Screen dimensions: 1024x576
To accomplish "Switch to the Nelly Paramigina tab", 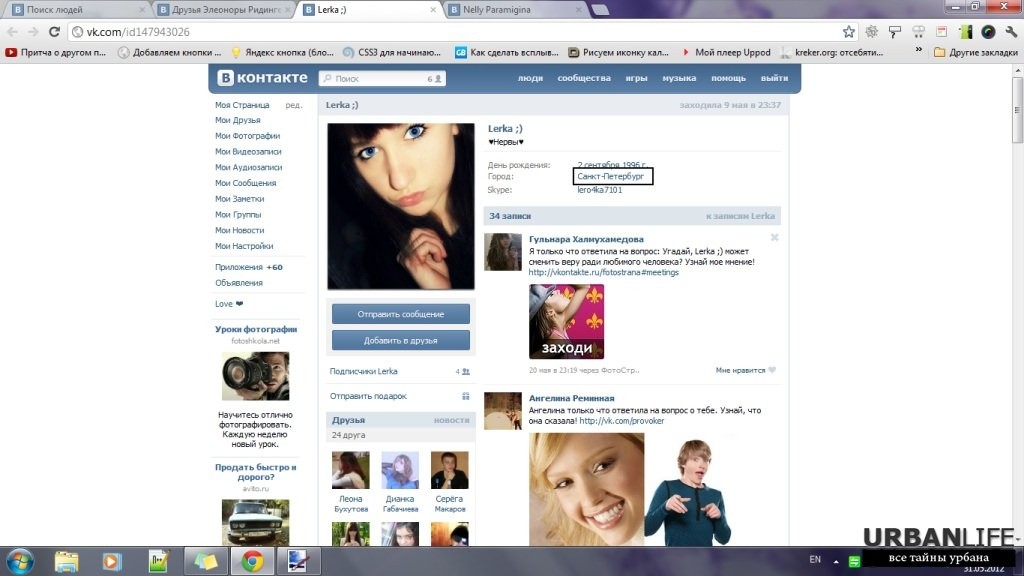I will pos(515,10).
